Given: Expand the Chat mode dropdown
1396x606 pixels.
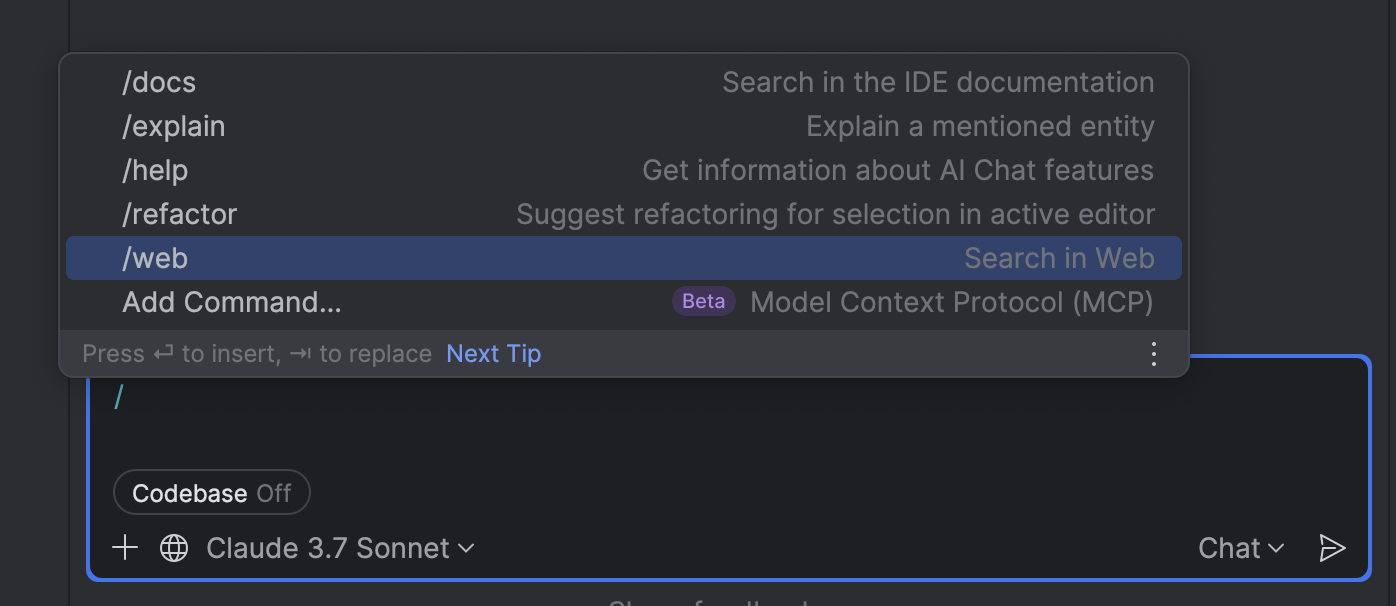Looking at the screenshot, I should click(x=1241, y=548).
